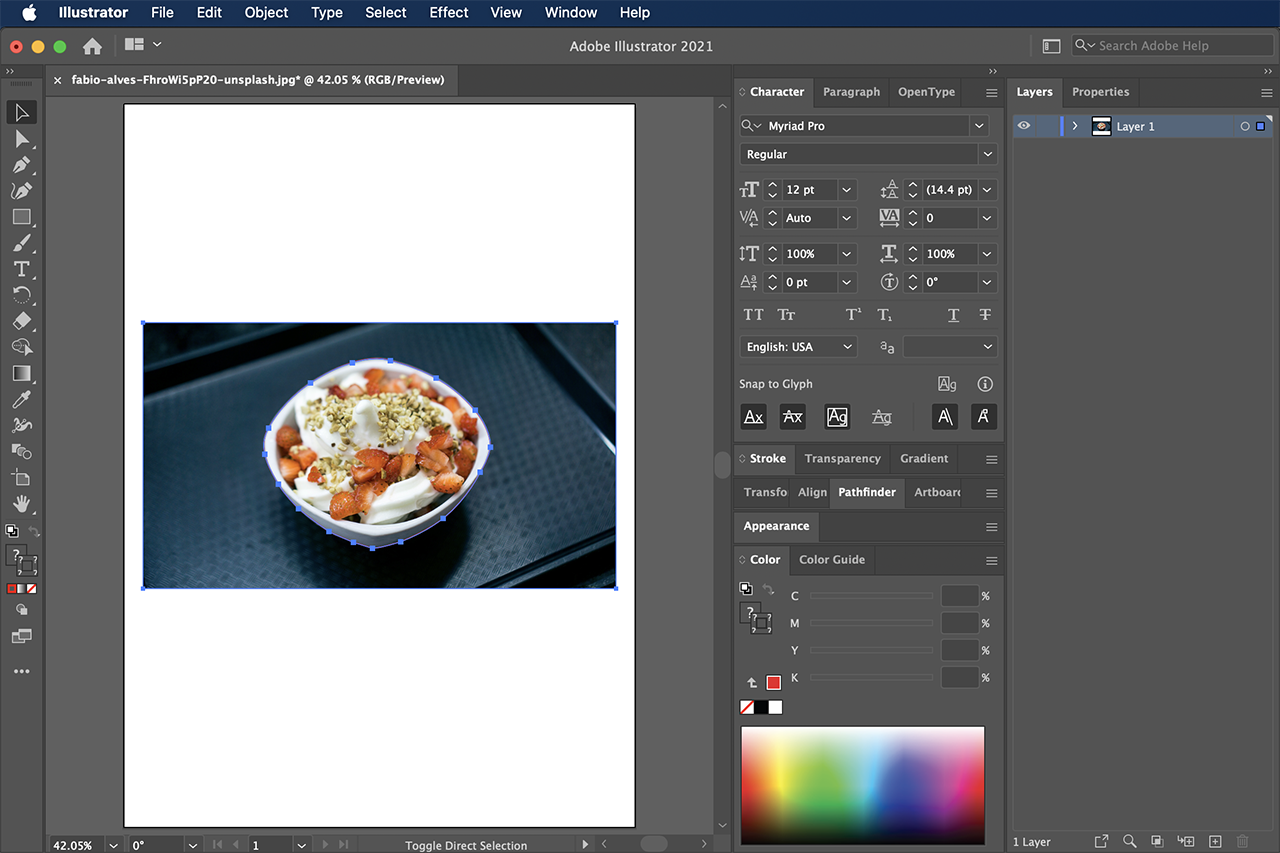Select the Pen tool
The image size is (1280, 853).
(x=22, y=165)
